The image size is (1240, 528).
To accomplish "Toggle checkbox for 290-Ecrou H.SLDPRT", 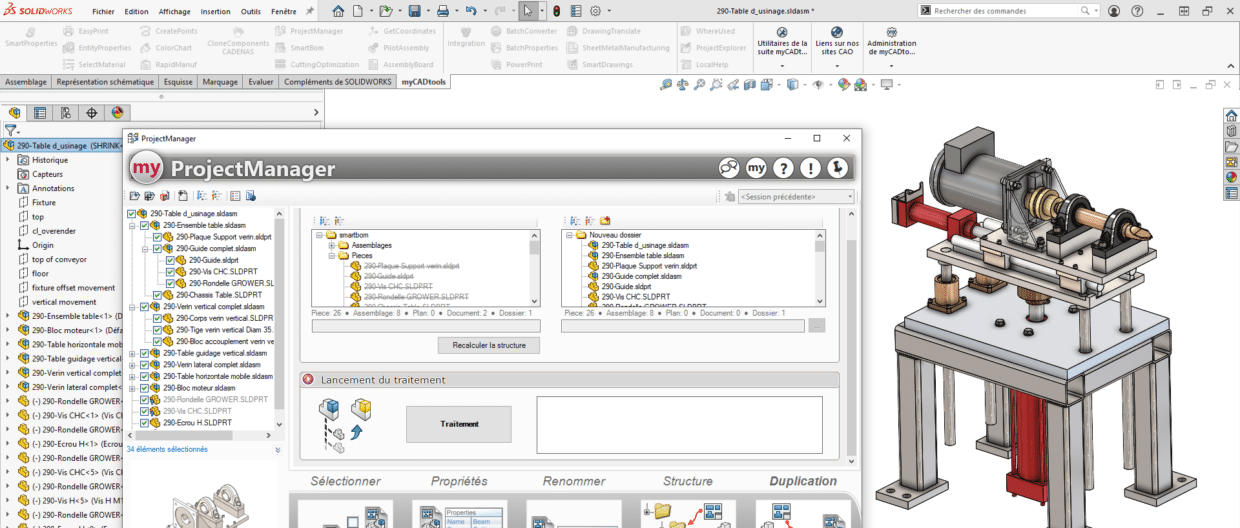I will [x=144, y=423].
